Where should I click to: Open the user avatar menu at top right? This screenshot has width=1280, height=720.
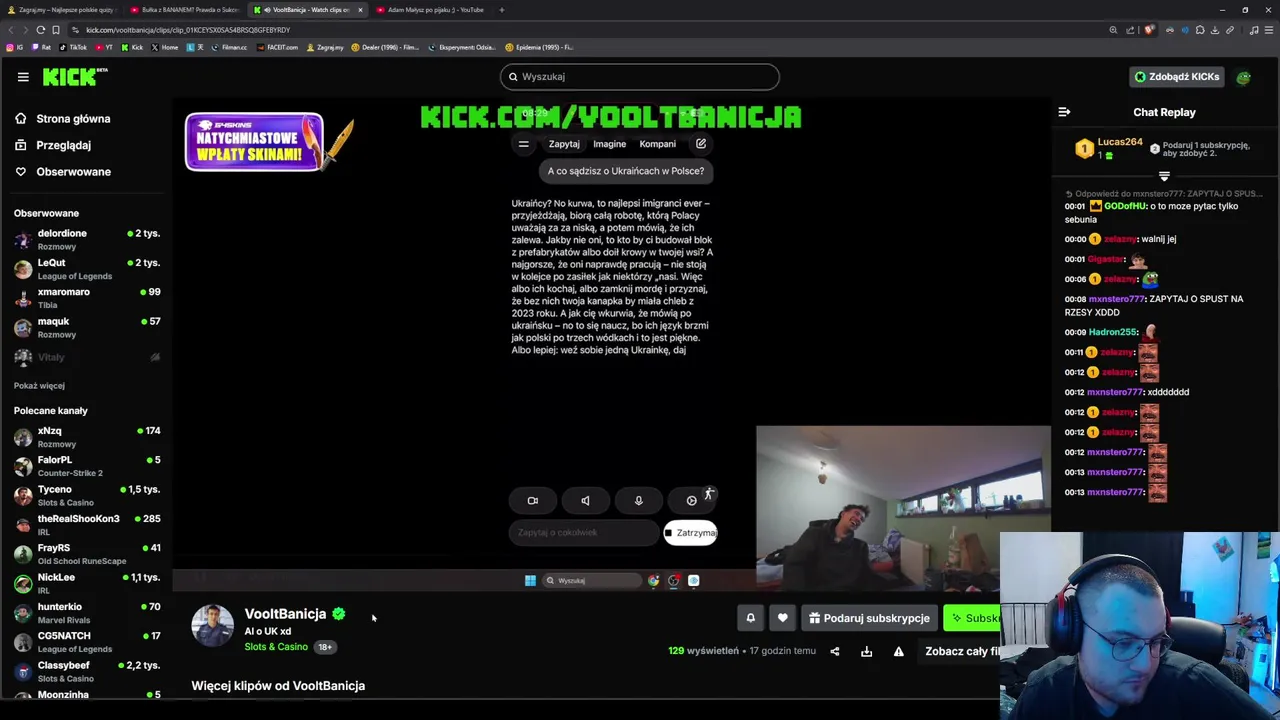pyautogui.click(x=1243, y=77)
